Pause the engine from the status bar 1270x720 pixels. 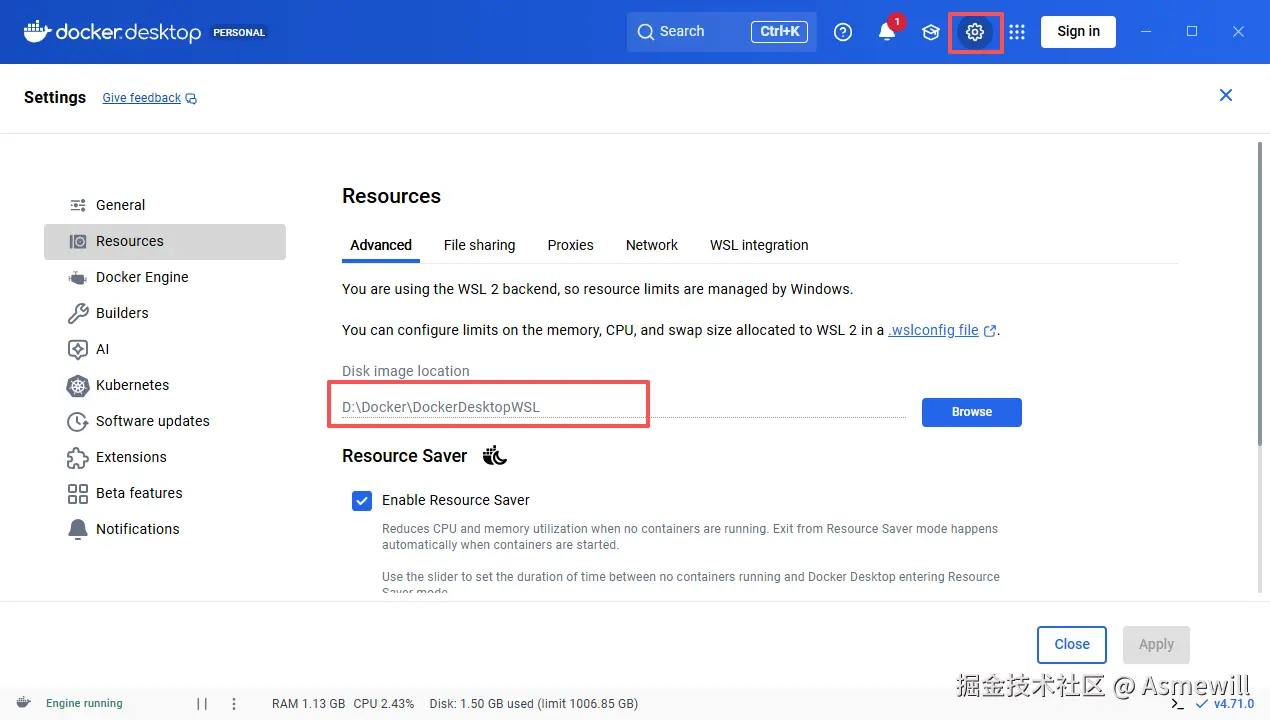[x=202, y=704]
